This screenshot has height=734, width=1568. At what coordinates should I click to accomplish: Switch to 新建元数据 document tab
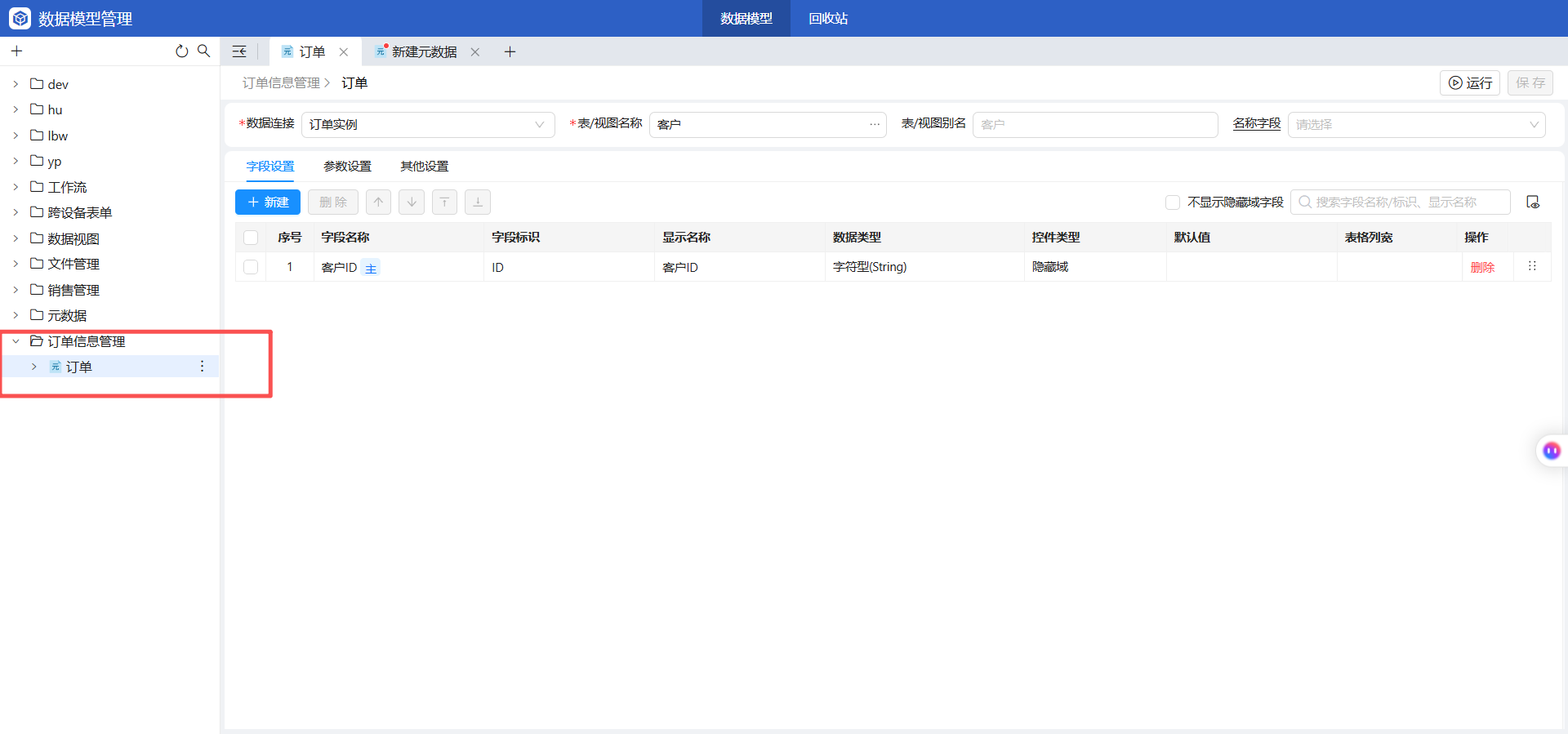pos(424,52)
